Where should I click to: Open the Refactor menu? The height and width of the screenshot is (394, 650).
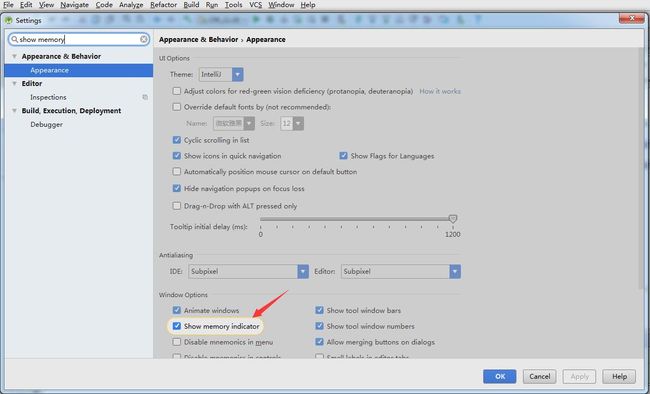click(163, 5)
